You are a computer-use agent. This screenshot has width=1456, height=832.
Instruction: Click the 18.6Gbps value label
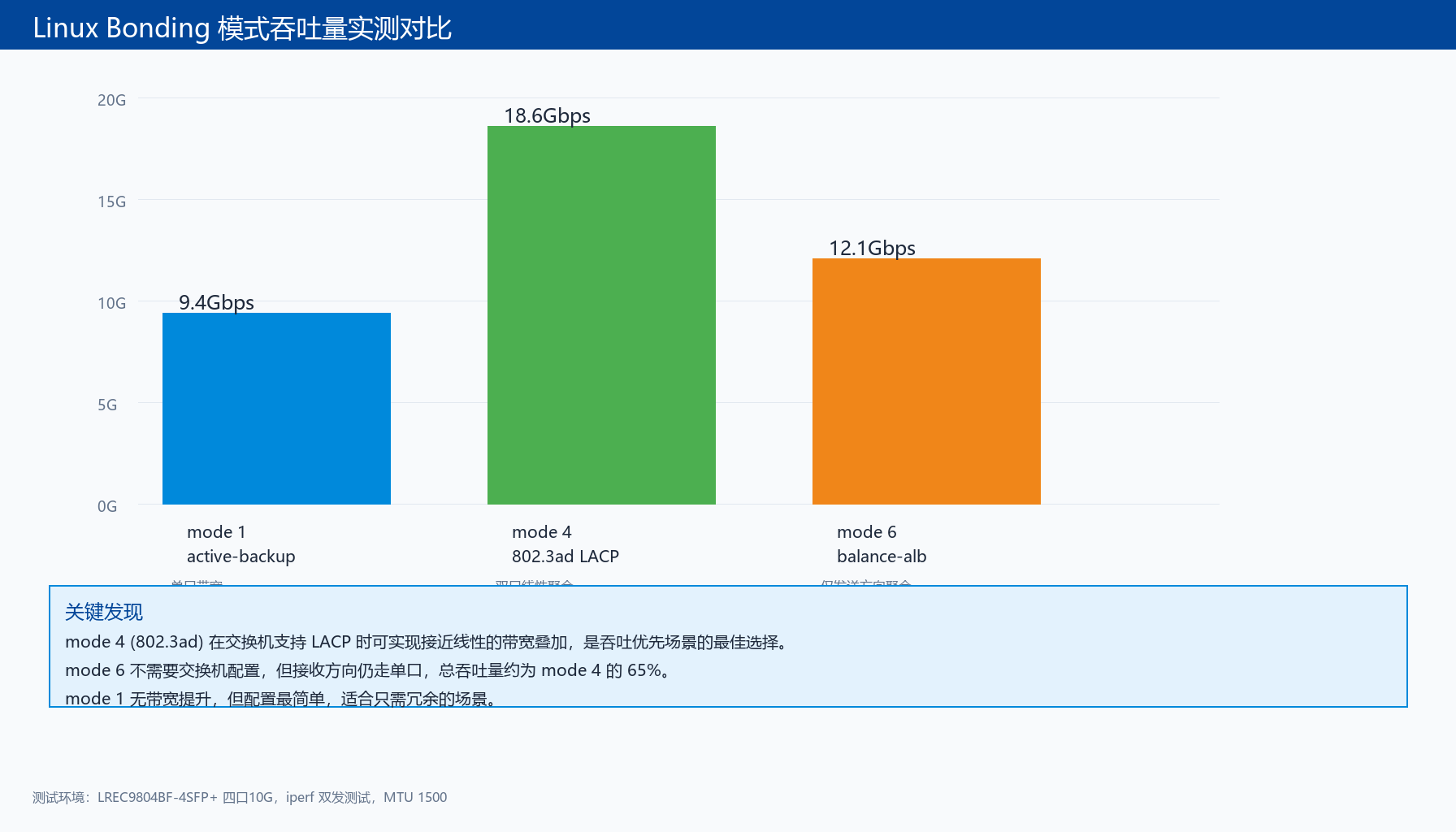547,115
